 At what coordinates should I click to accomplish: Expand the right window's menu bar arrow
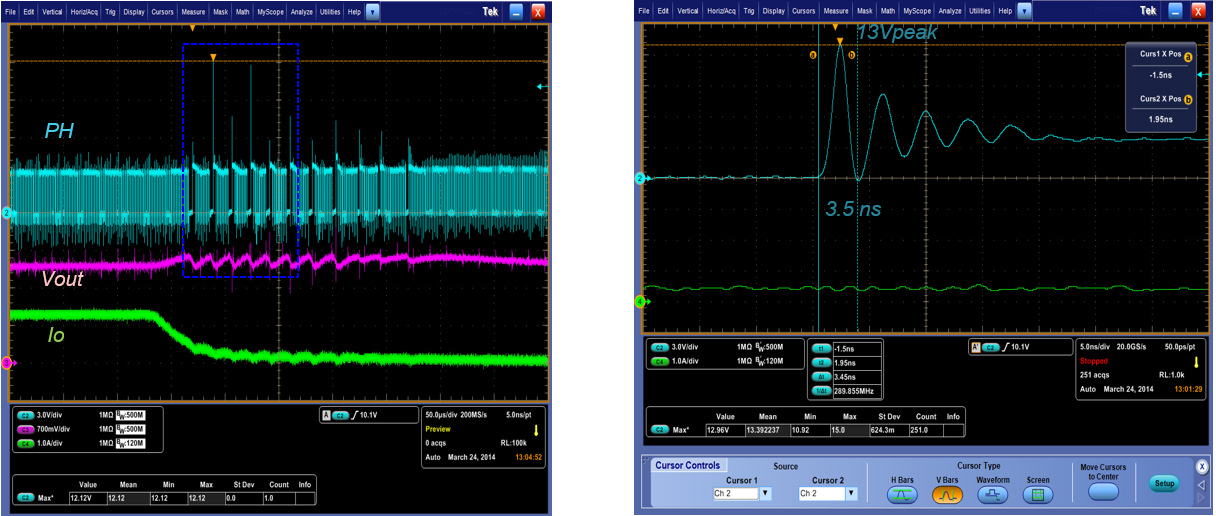point(1025,11)
